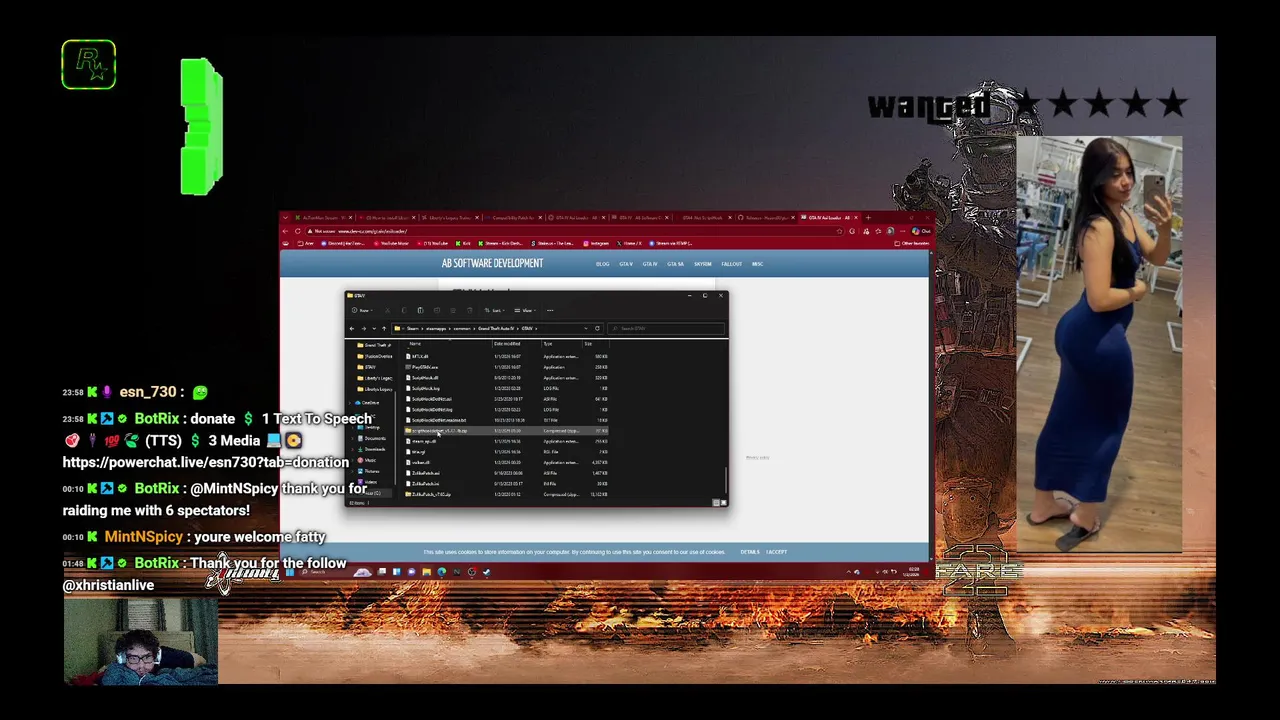Expand Explorer's recent locations chevron
Image resolution: width=1280 pixels, height=720 pixels.
pos(374,329)
